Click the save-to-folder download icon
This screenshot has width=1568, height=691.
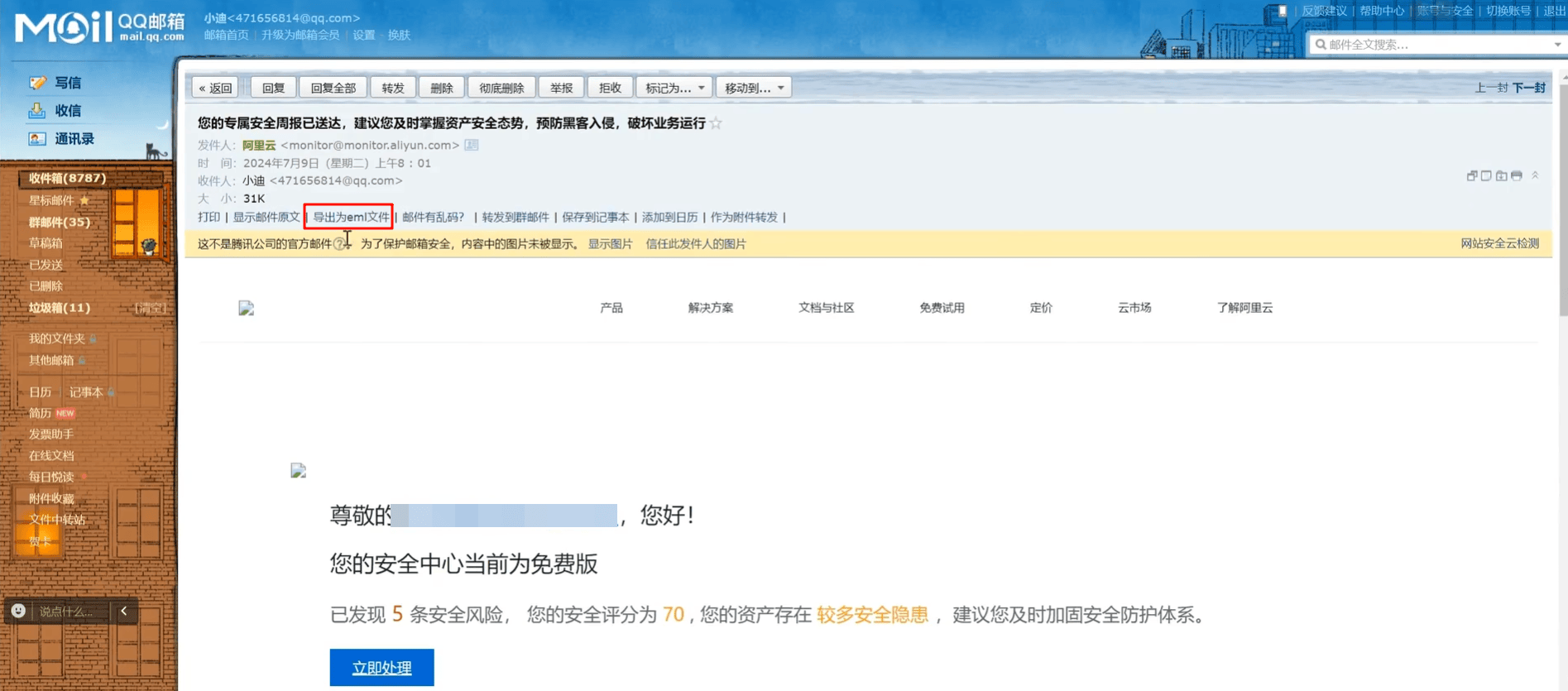pos(1501,175)
